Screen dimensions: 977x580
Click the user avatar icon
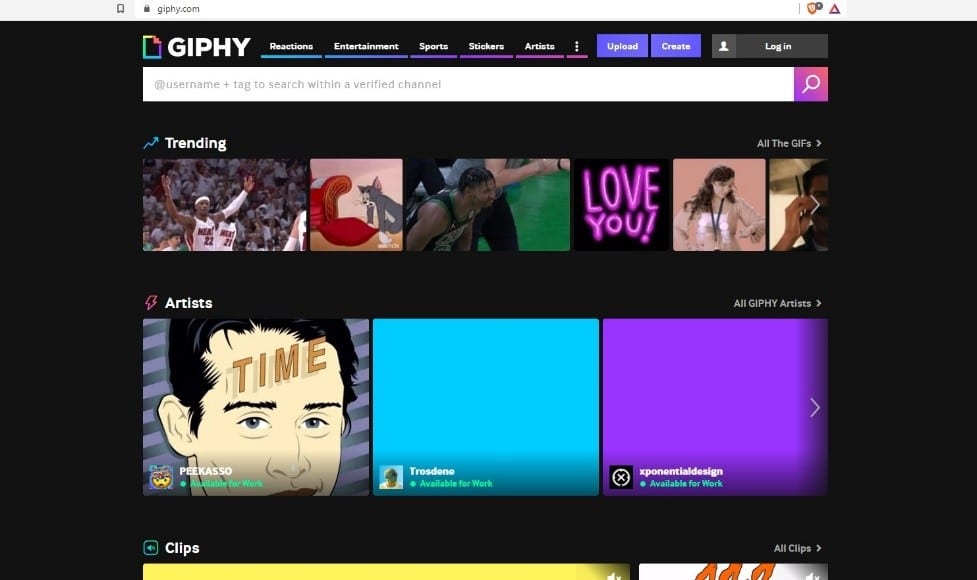coord(723,46)
